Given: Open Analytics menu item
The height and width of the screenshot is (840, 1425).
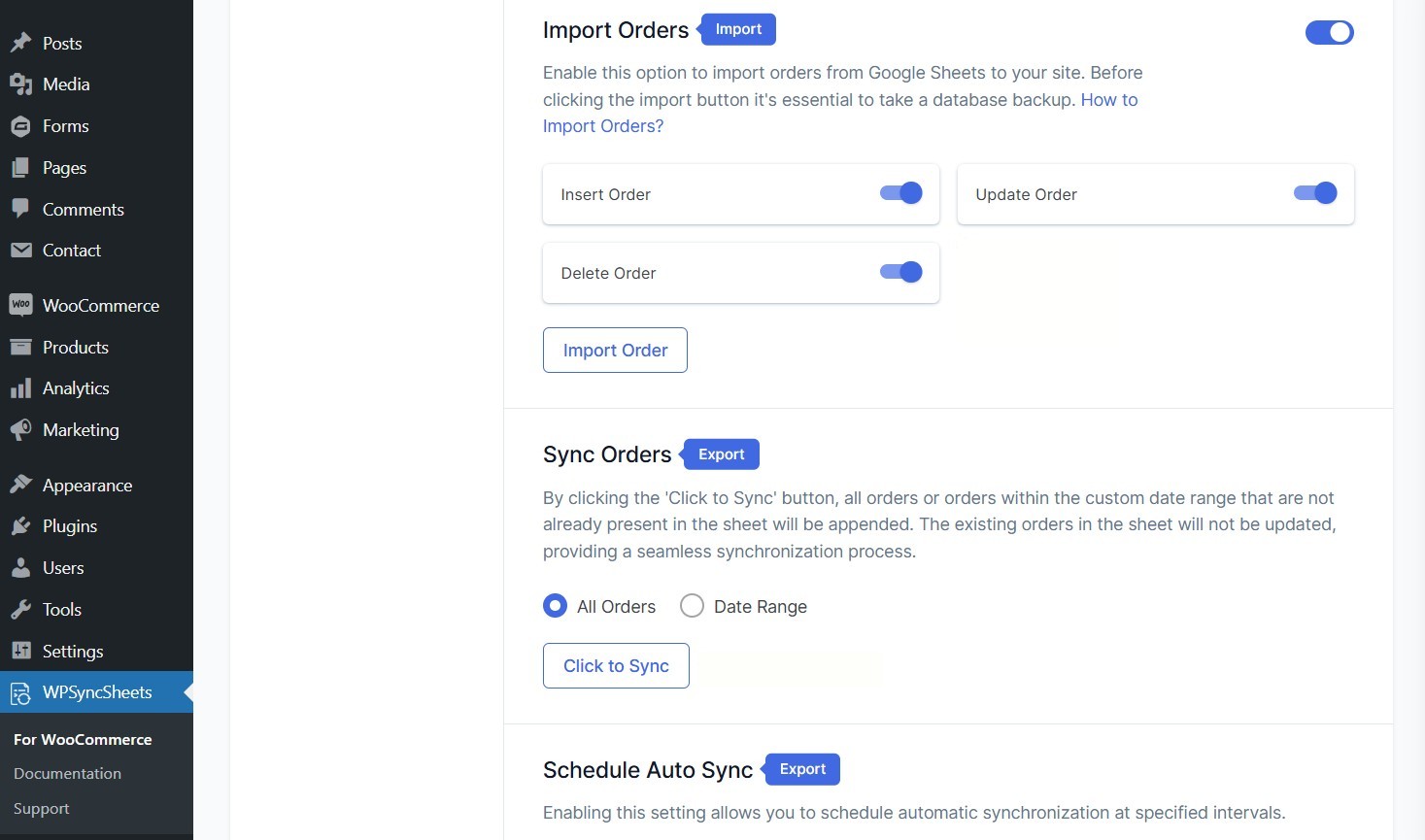Looking at the screenshot, I should tap(96, 388).
